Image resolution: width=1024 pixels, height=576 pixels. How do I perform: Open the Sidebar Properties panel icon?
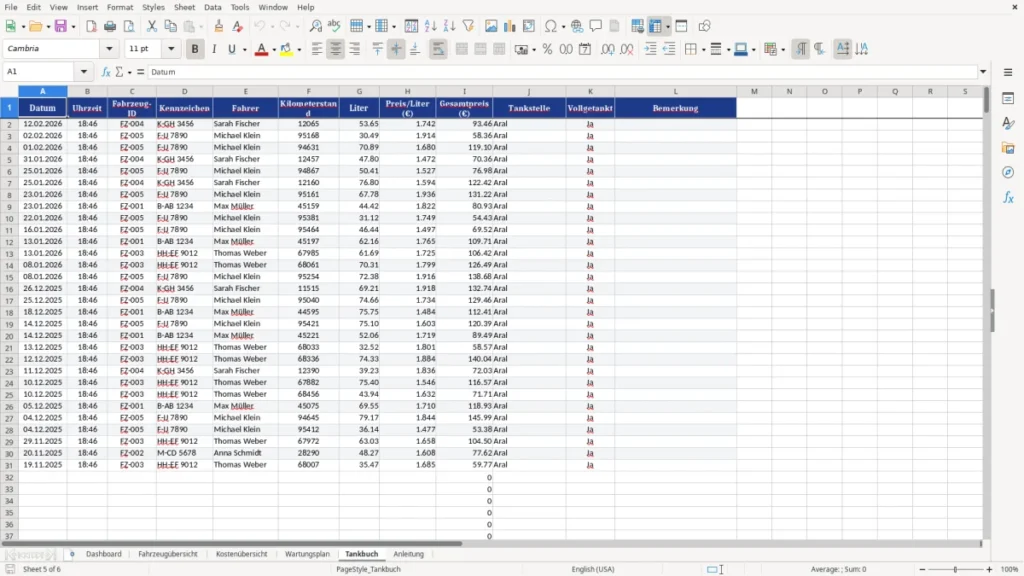(1008, 99)
